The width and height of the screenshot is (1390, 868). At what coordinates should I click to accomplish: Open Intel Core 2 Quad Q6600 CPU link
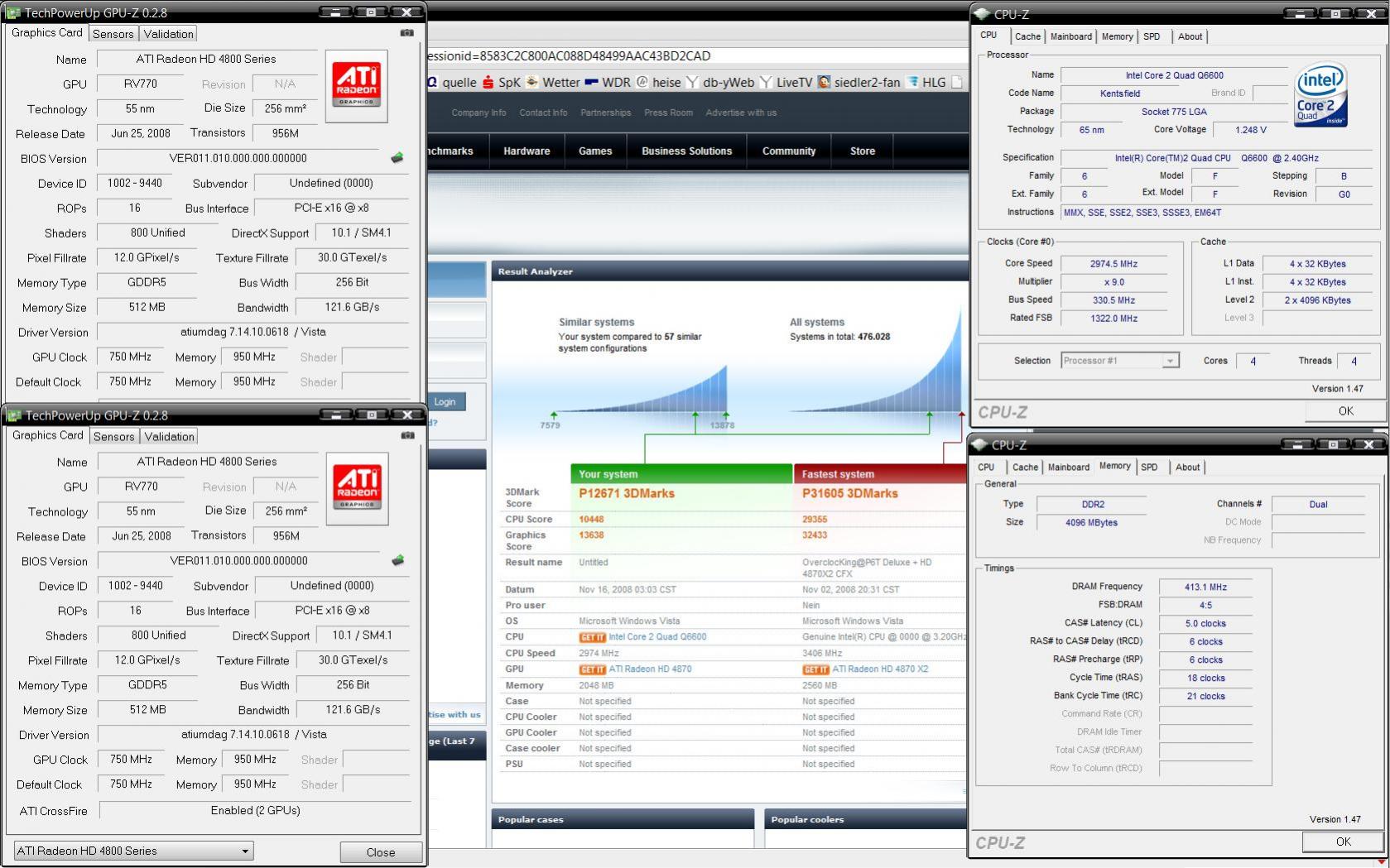657,637
